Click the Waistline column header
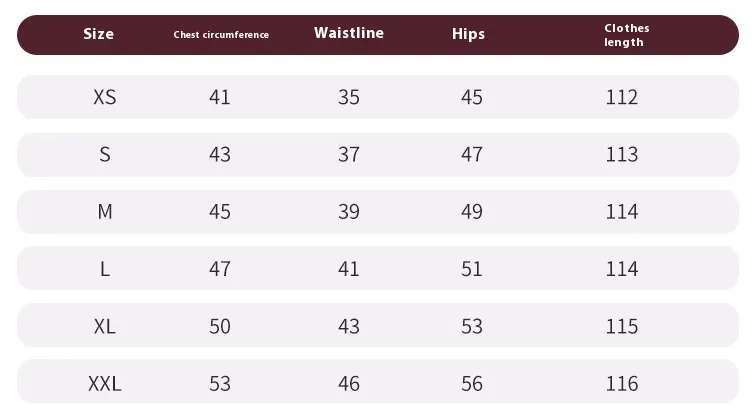The width and height of the screenshot is (752, 415). (347, 33)
